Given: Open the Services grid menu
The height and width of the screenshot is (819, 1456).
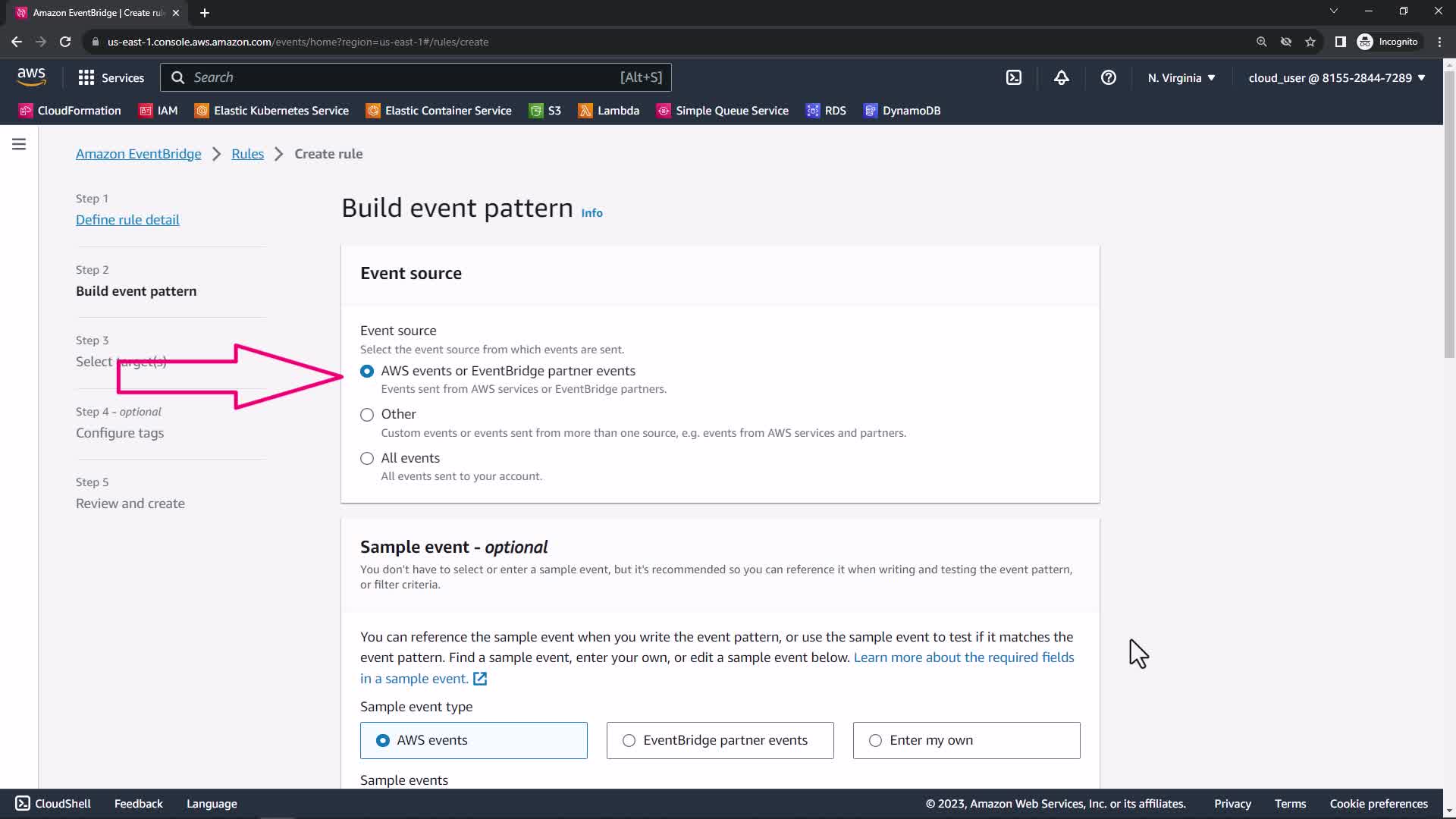Looking at the screenshot, I should click(111, 77).
